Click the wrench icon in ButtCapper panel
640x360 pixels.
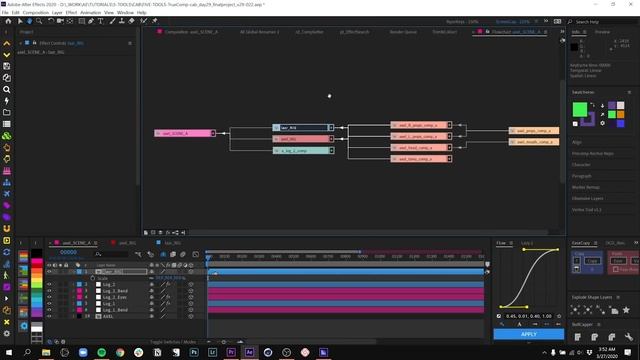tap(629, 337)
